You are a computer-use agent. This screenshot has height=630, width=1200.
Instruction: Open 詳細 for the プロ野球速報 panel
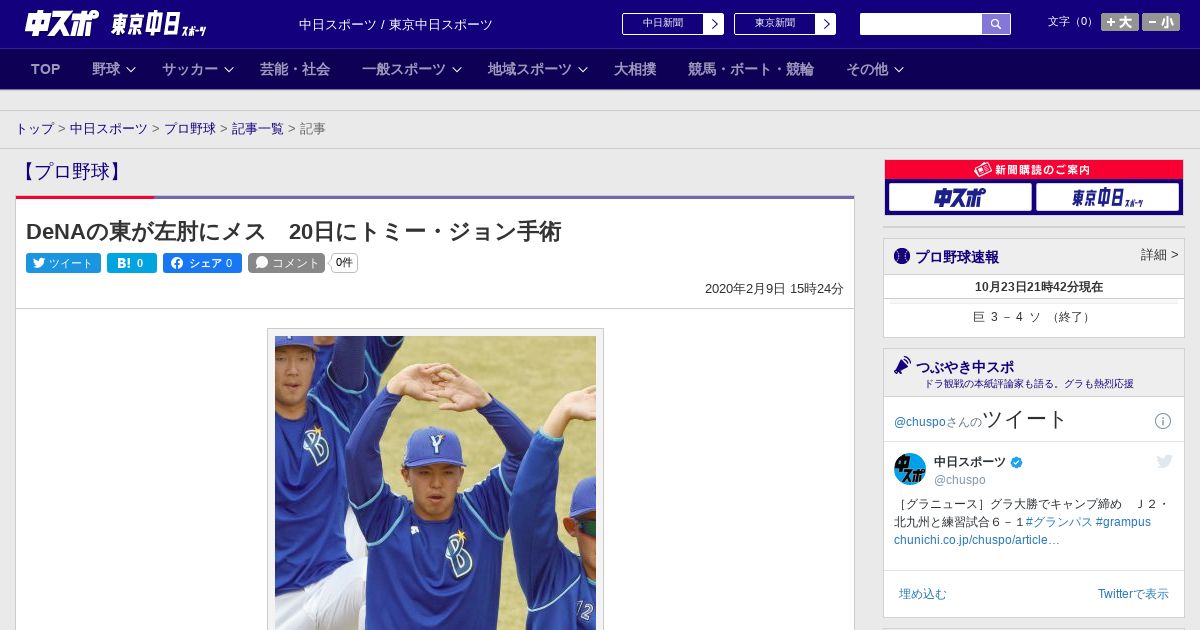point(1159,255)
